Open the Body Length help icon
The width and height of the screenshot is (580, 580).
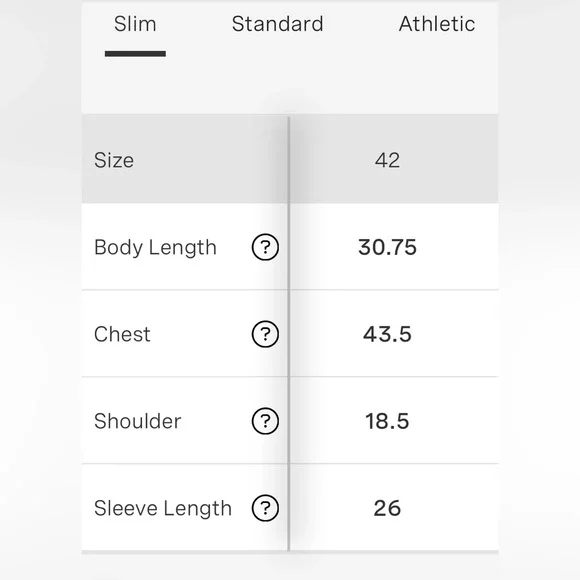tap(265, 247)
